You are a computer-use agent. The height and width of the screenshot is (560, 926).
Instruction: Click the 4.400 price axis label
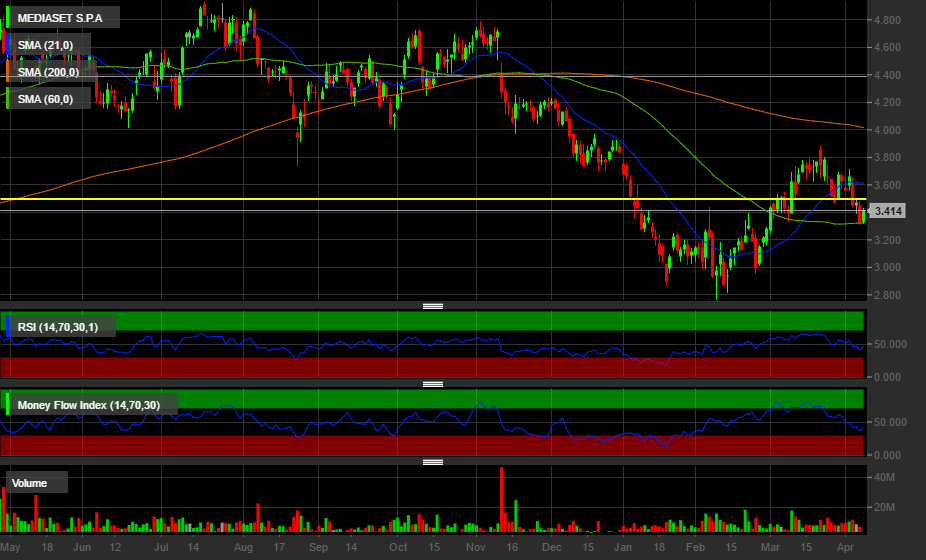pos(888,75)
